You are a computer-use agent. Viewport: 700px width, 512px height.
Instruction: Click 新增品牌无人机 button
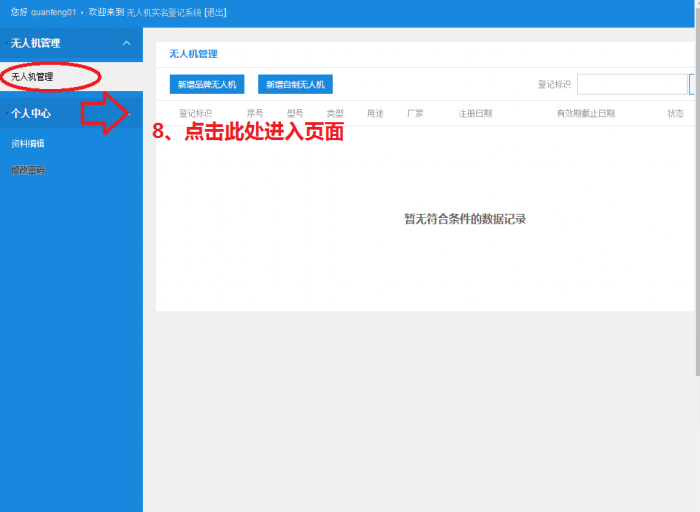pos(207,84)
